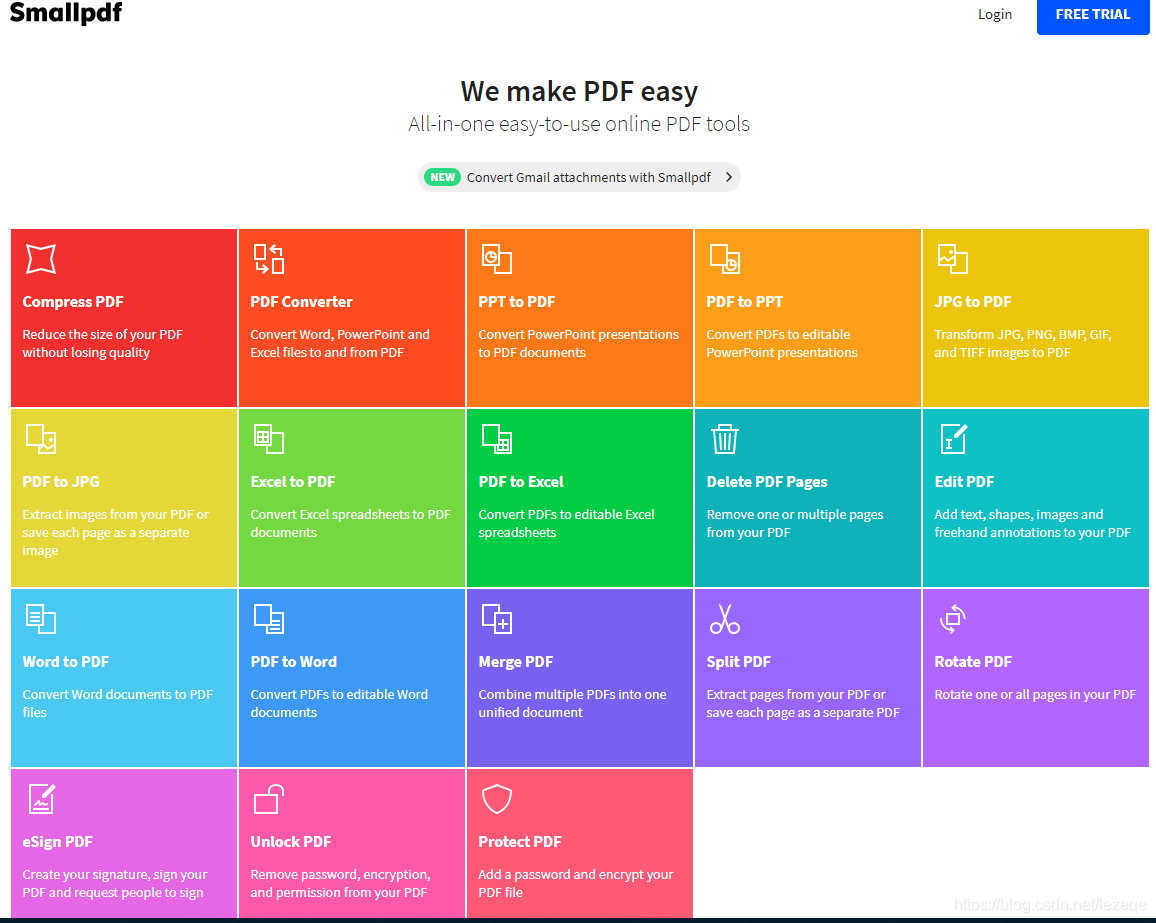Click the Unlock PDF padlock icon
1156x923 pixels.
pos(268,798)
